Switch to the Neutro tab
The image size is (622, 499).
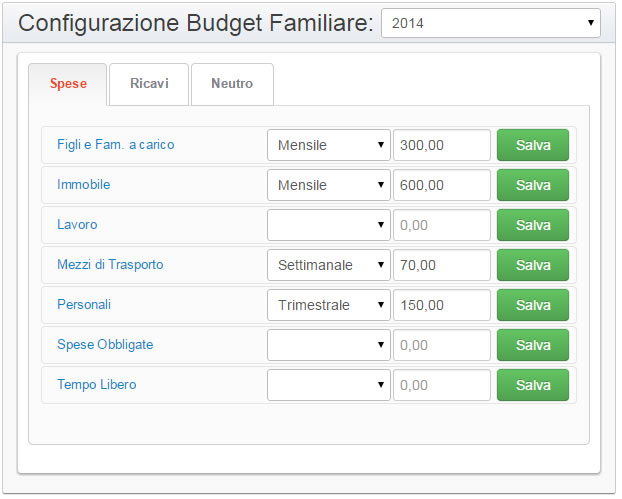point(232,84)
